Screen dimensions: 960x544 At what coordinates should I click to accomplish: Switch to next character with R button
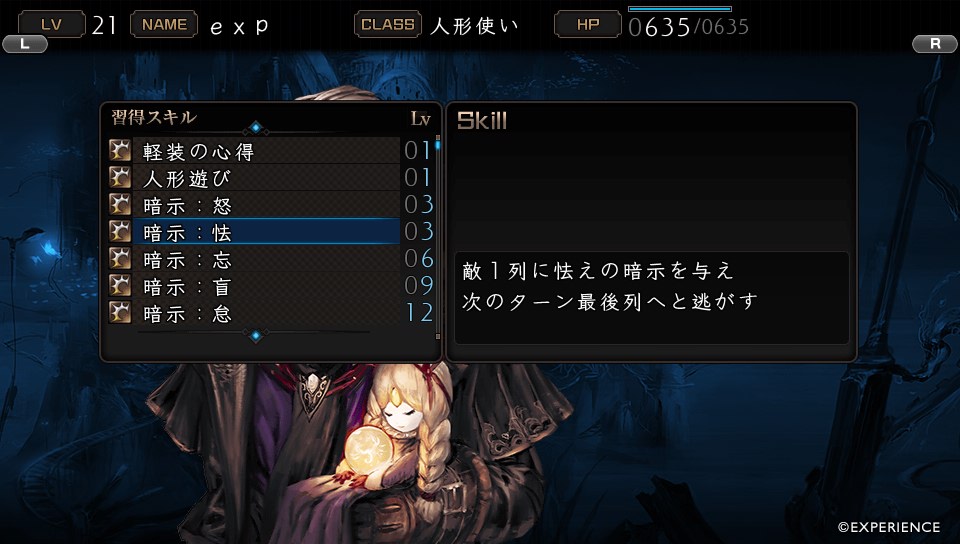pos(935,44)
